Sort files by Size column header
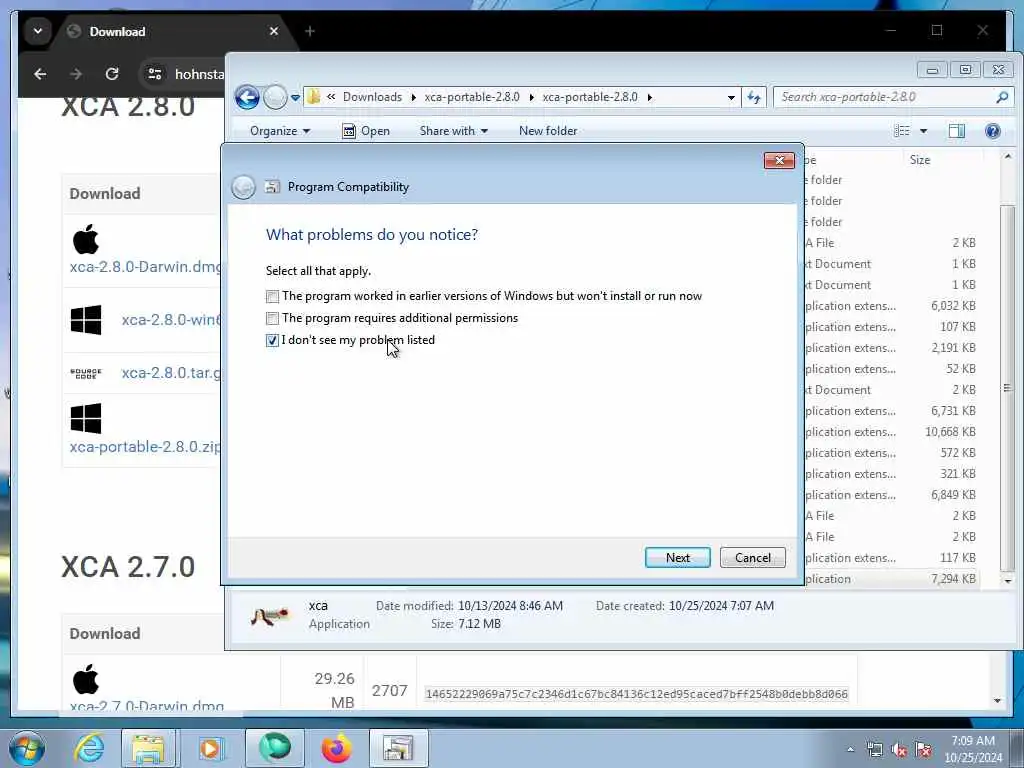Screen dimensions: 1024x768 (920, 160)
